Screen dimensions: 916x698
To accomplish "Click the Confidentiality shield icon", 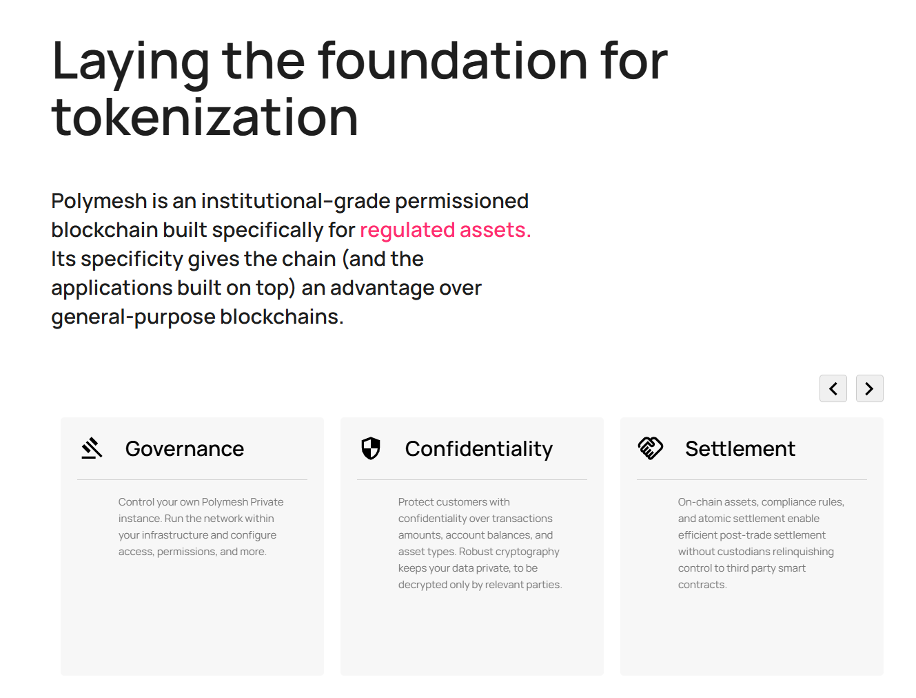I will (x=371, y=448).
